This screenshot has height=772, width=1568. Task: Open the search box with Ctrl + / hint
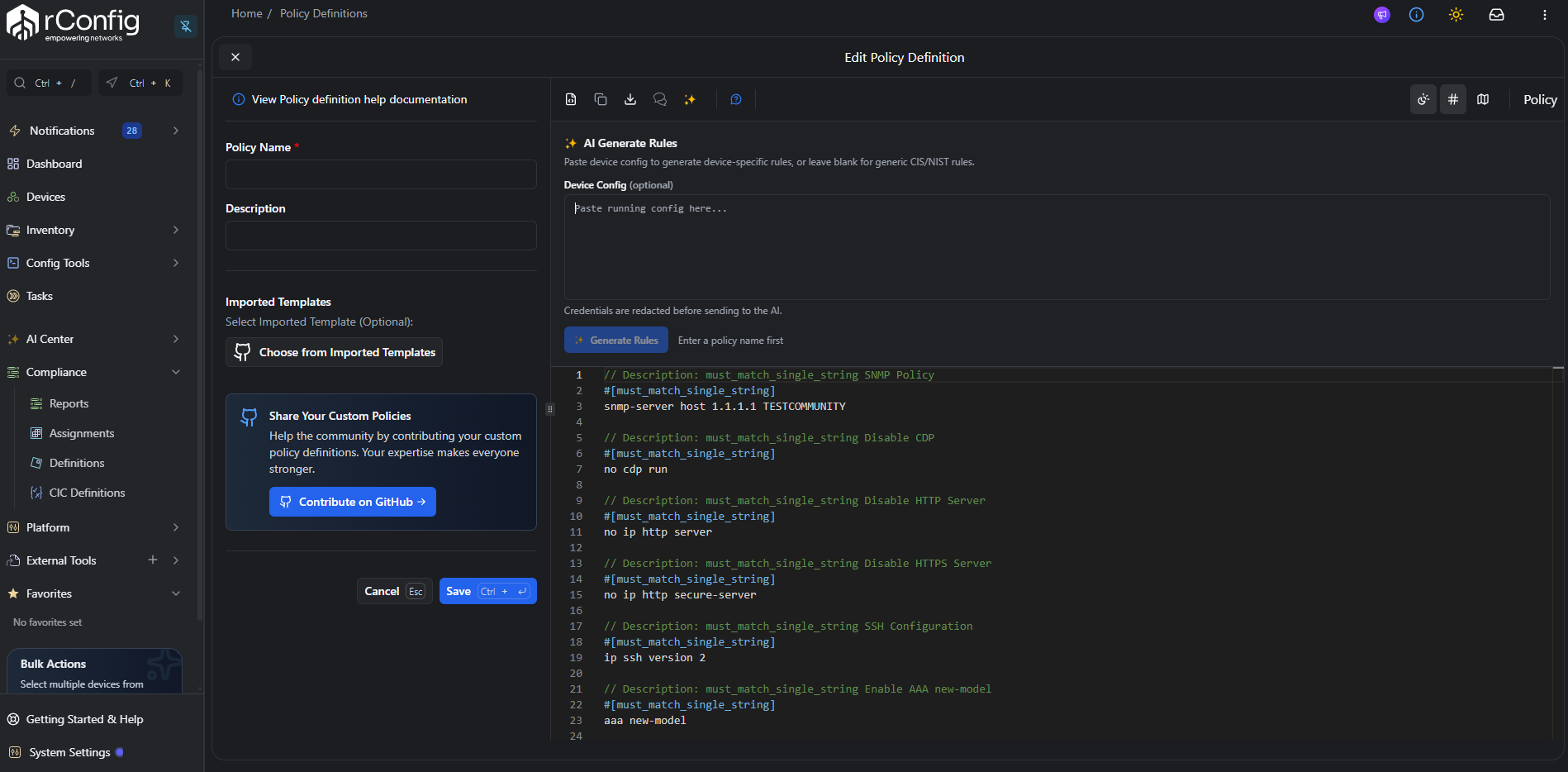(49, 83)
